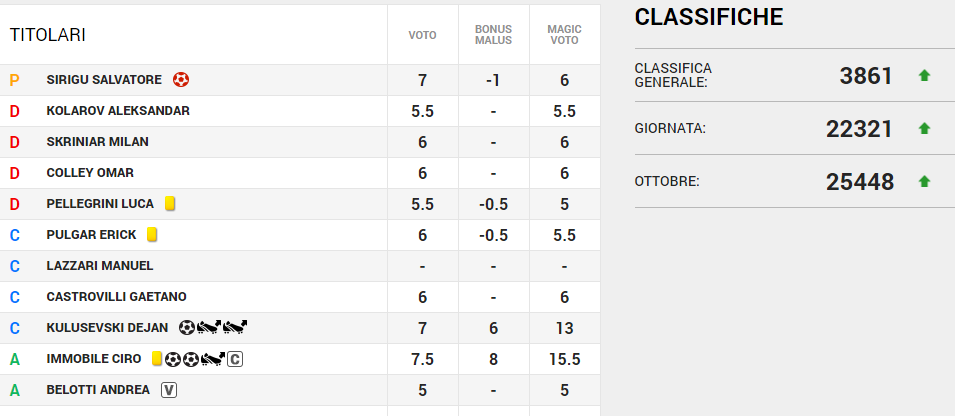Click Immobile Ciro's yellow card icon

157,358
